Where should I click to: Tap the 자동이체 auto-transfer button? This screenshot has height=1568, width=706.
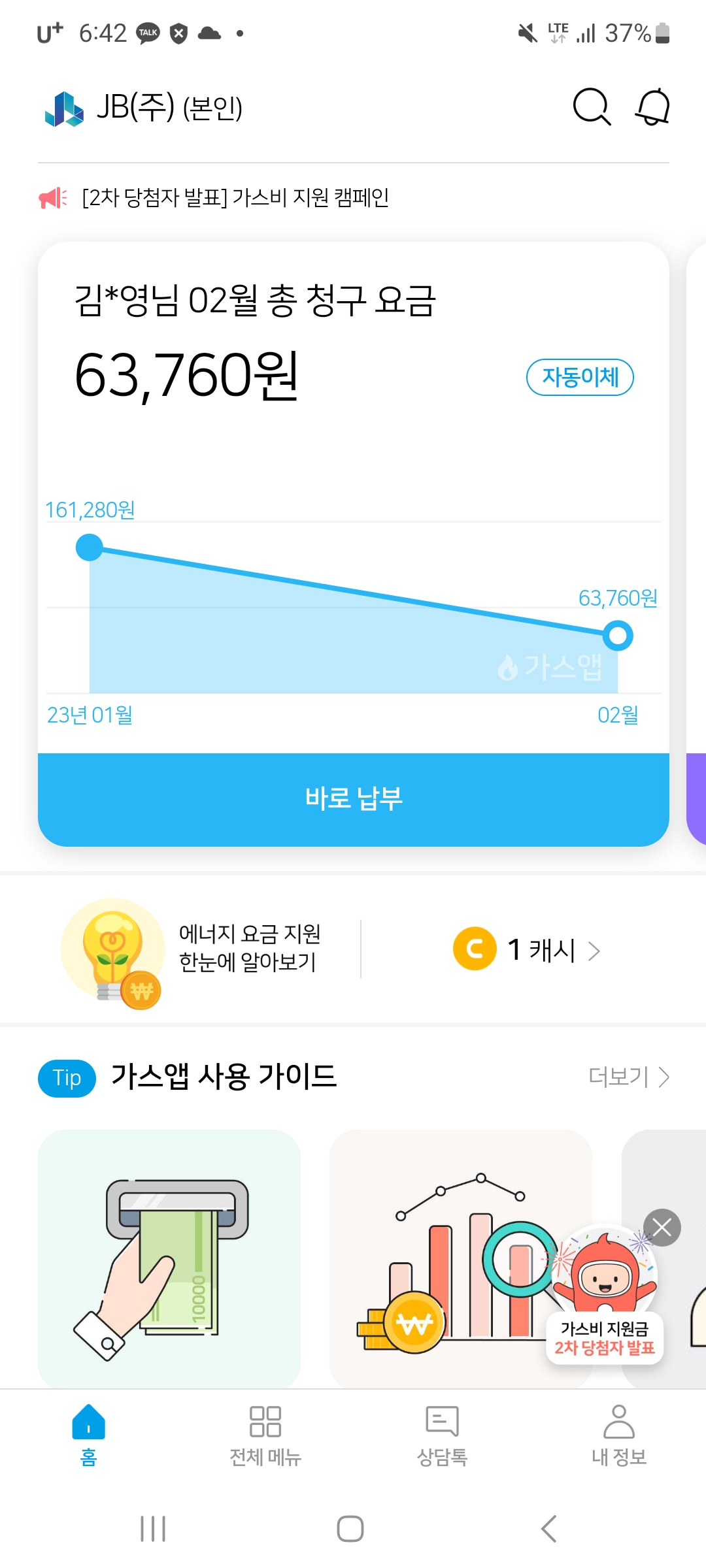[580, 377]
